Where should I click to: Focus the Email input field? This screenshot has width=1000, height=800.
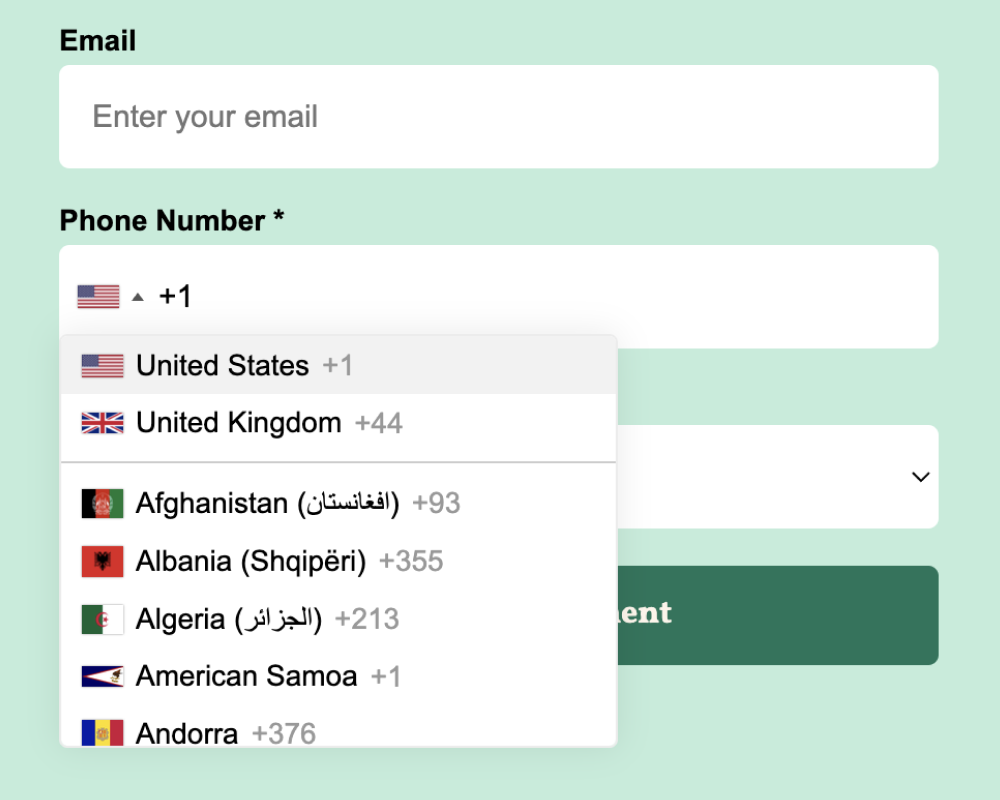pos(498,117)
